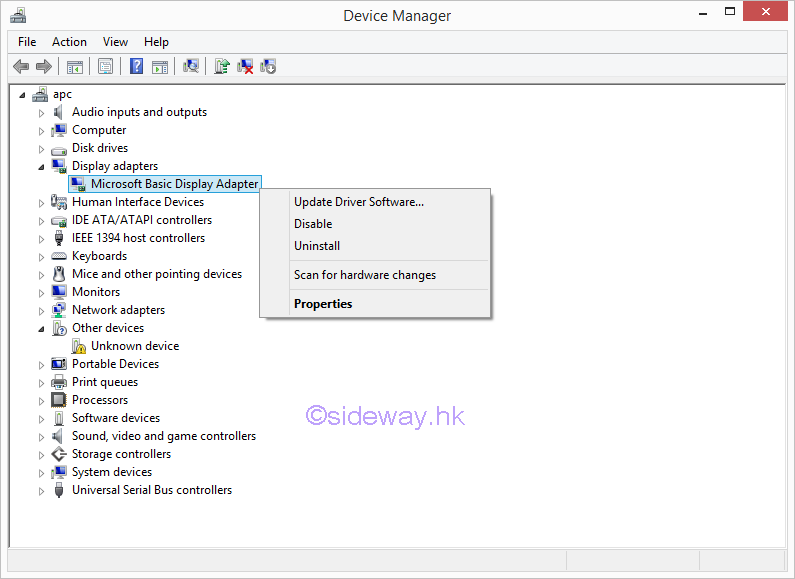Viewport: 795px width, 579px height.
Task: Select the Universal Serial Bus controllers item
Action: [x=151, y=490]
